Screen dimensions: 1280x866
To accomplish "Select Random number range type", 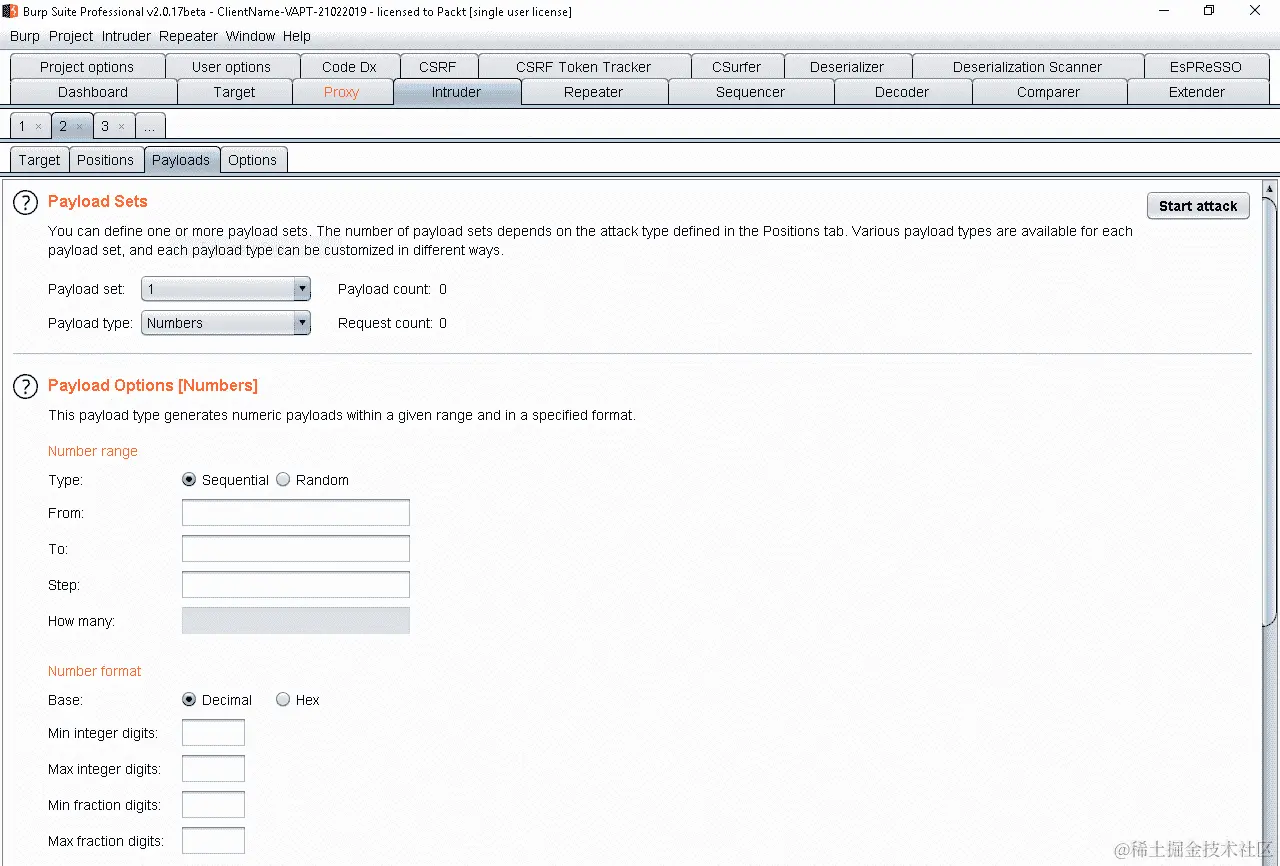I will coord(283,480).
